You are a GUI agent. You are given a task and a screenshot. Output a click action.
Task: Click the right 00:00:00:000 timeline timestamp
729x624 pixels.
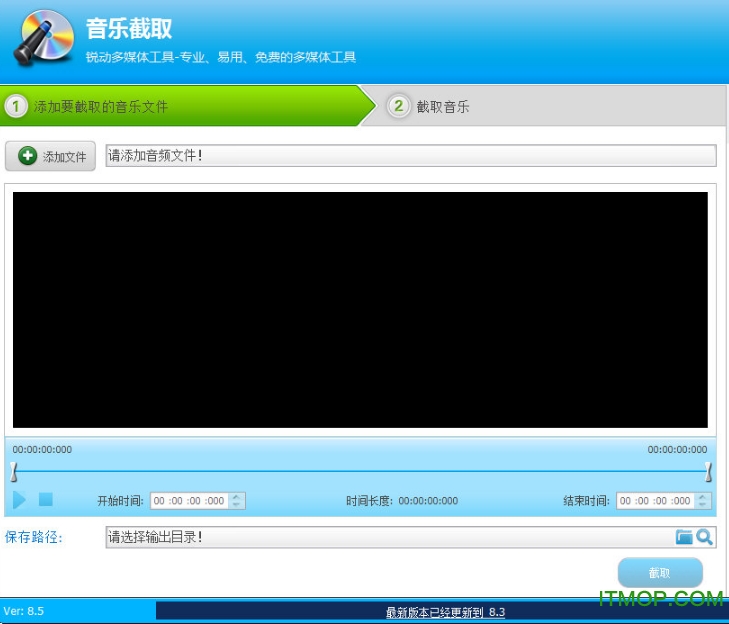point(677,450)
